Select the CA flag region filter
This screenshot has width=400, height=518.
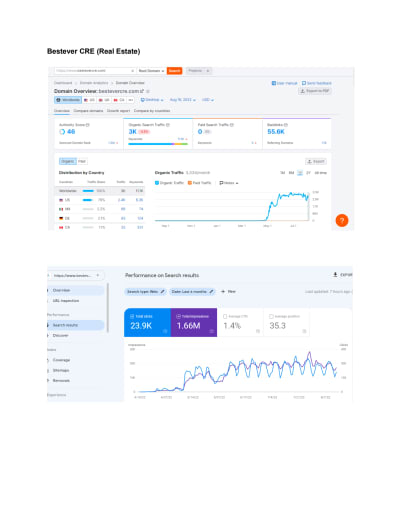[x=119, y=100]
